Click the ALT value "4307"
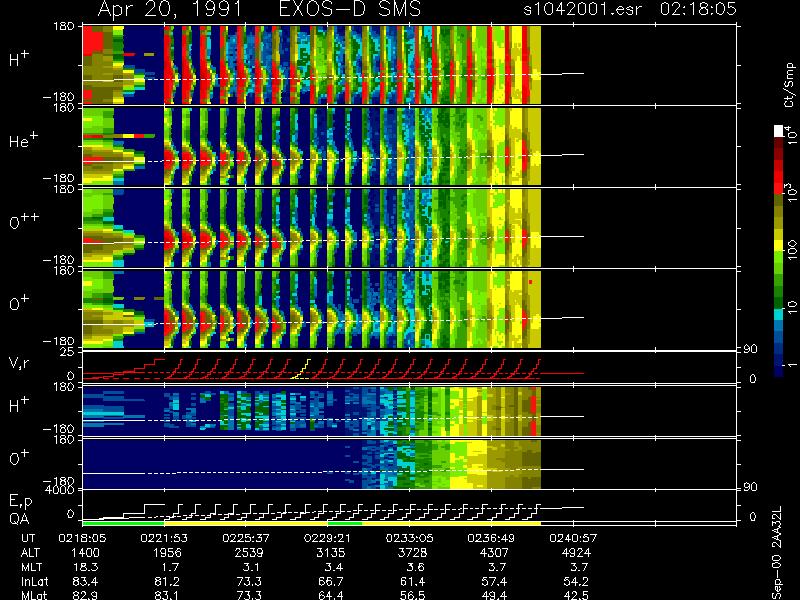800x600 pixels. (x=494, y=553)
